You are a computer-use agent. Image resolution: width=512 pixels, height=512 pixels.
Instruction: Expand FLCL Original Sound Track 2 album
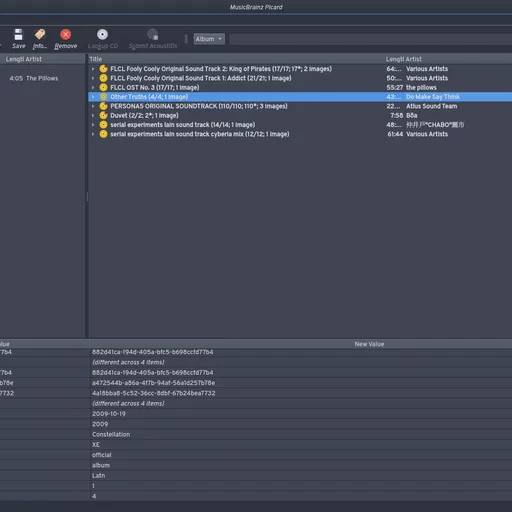[93, 69]
